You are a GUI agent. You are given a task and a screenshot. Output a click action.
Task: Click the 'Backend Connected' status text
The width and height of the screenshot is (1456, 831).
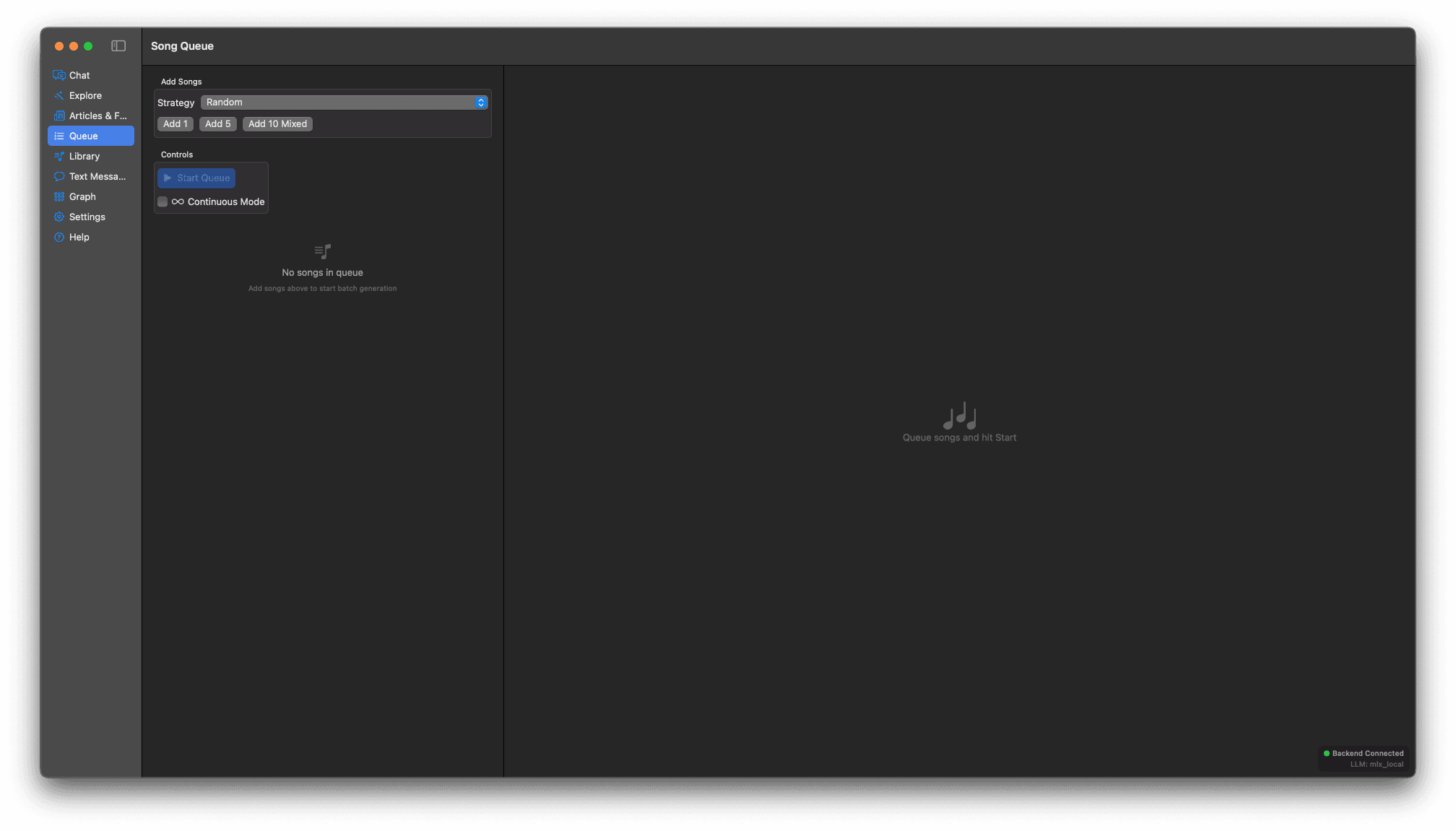coord(1368,754)
